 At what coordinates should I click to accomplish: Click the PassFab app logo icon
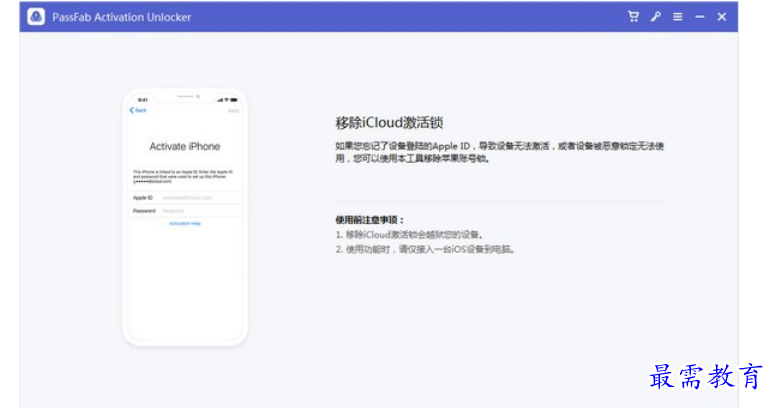tap(36, 17)
